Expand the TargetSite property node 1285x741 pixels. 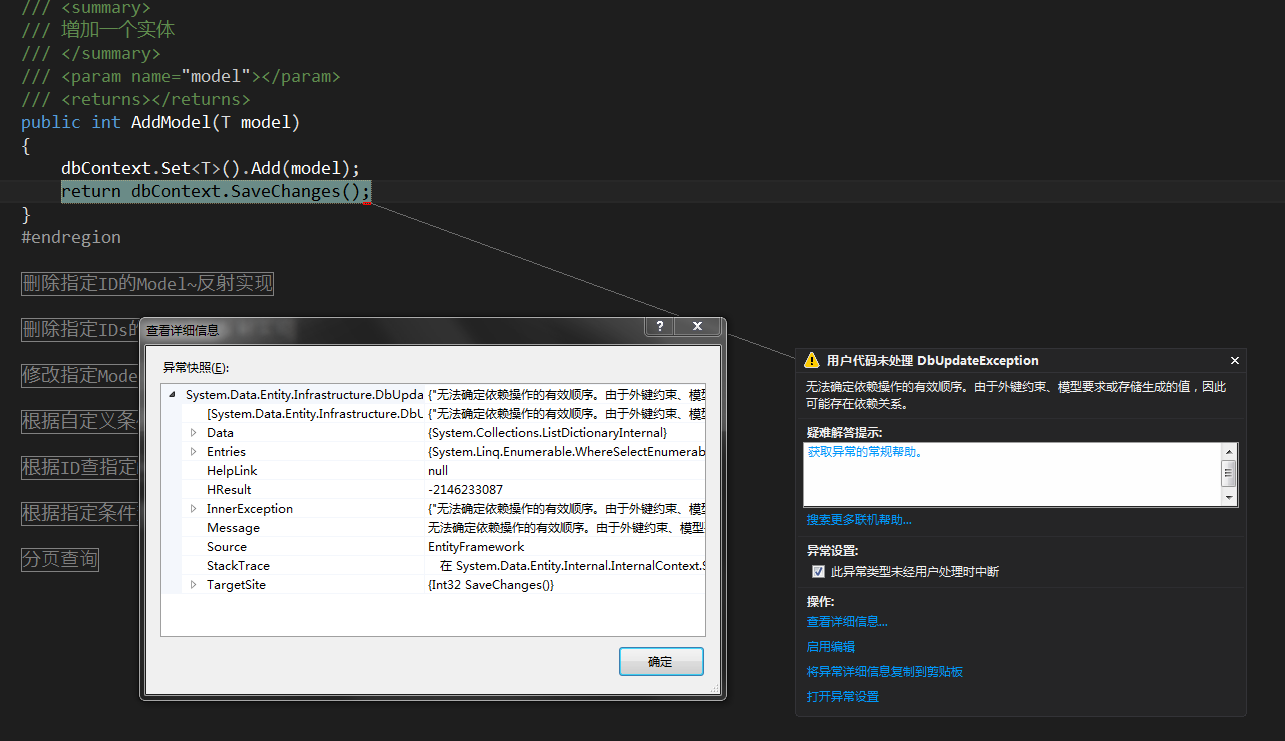pos(194,585)
